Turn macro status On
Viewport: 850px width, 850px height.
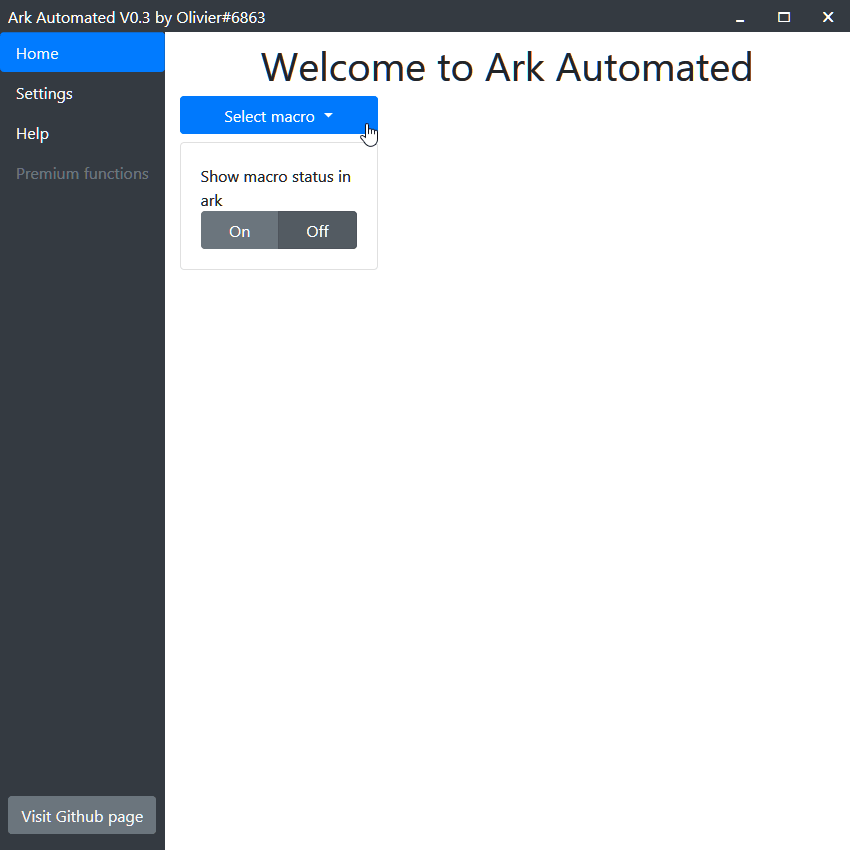coord(239,230)
